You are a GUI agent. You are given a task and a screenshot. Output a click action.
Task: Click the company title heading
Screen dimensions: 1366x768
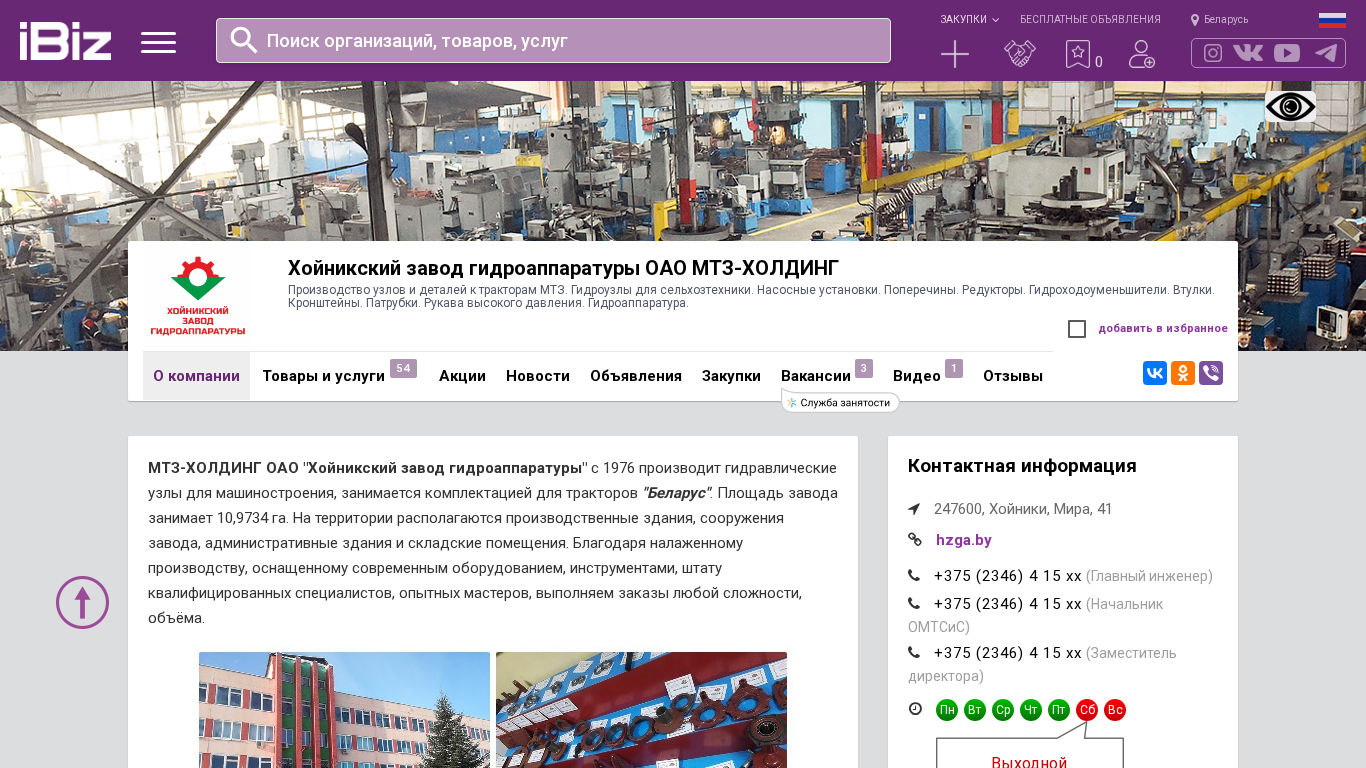coord(563,268)
